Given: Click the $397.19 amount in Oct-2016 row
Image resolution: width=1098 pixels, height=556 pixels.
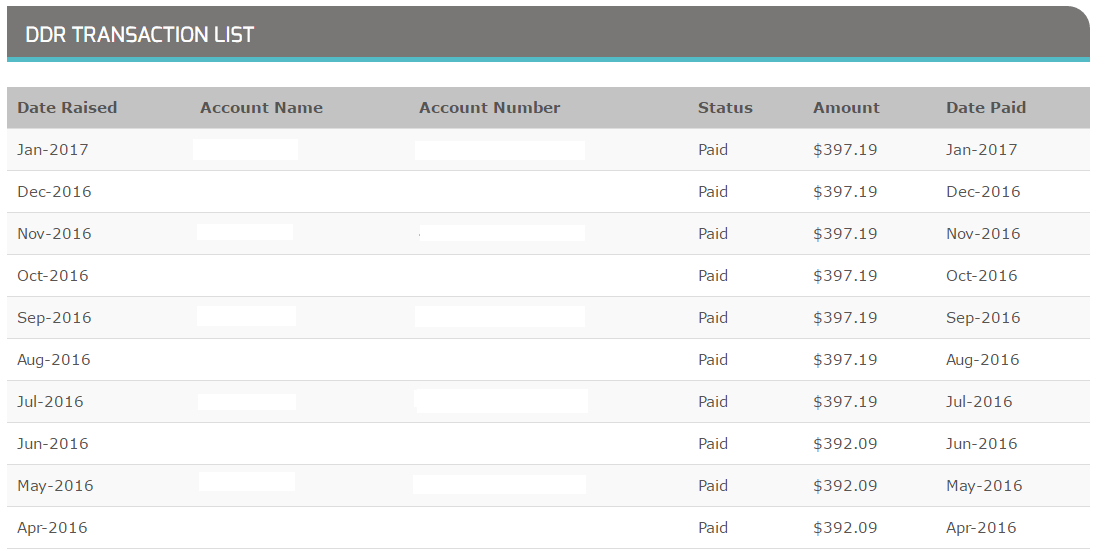Looking at the screenshot, I should tap(845, 276).
